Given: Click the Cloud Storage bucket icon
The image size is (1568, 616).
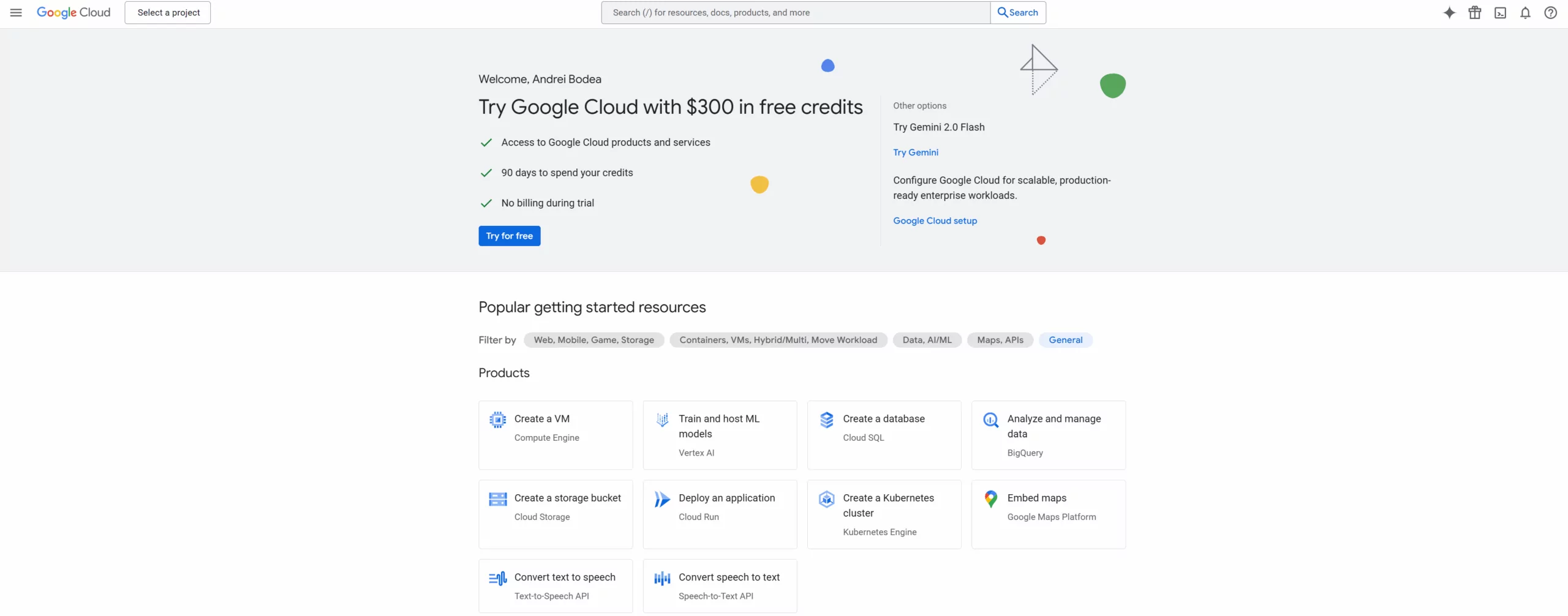Looking at the screenshot, I should [x=498, y=499].
